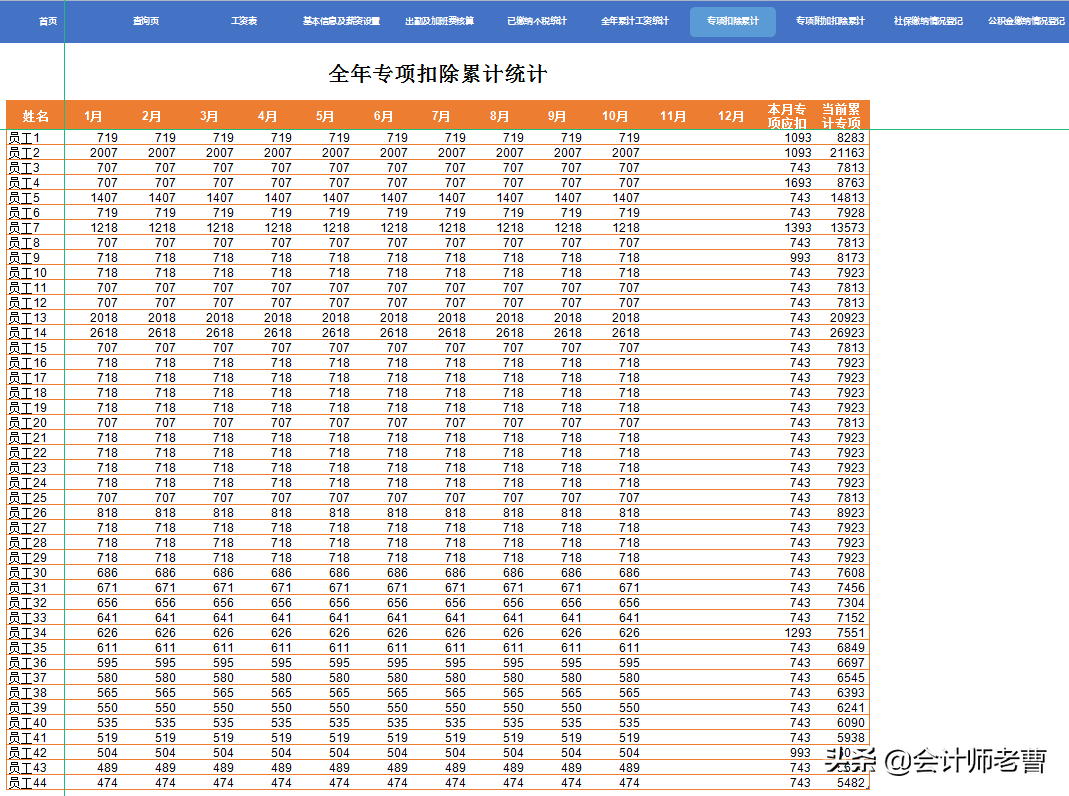Click the 12月 column header
Image resolution: width=1069 pixels, height=796 pixels.
pos(731,114)
